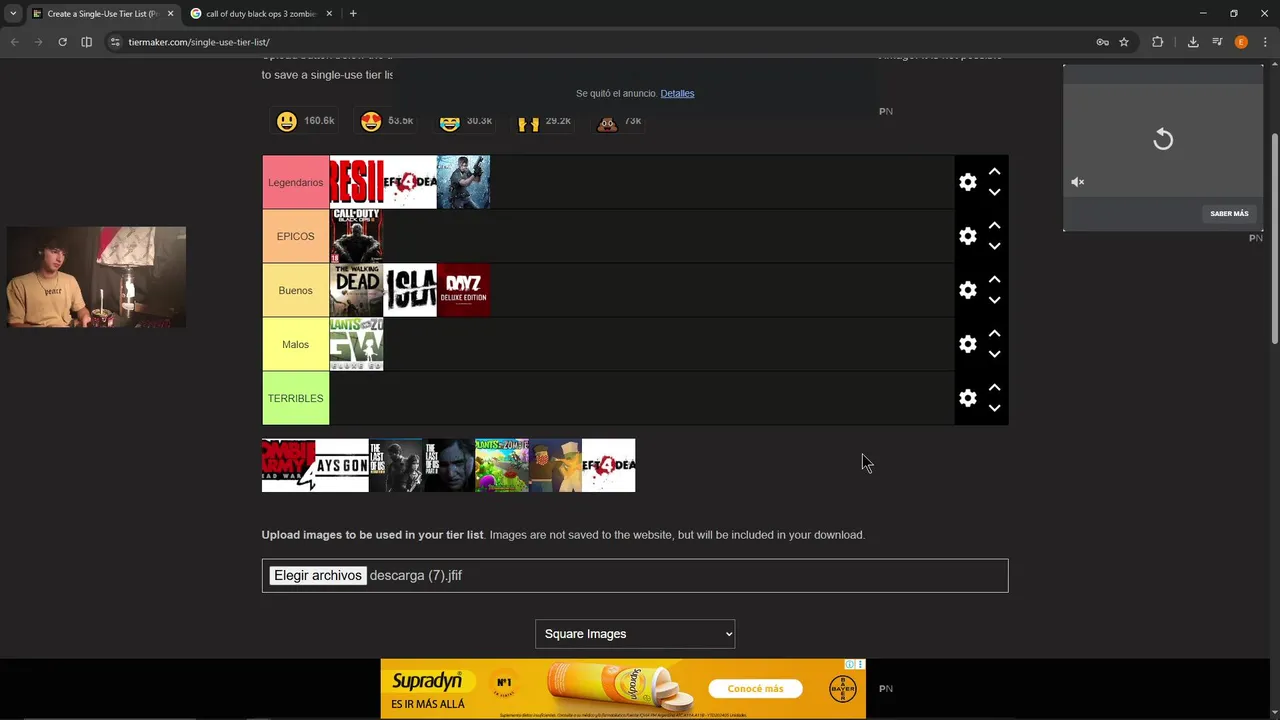This screenshot has width=1280, height=720.
Task: Move EPICOS row down with its arrow
Action: (994, 246)
